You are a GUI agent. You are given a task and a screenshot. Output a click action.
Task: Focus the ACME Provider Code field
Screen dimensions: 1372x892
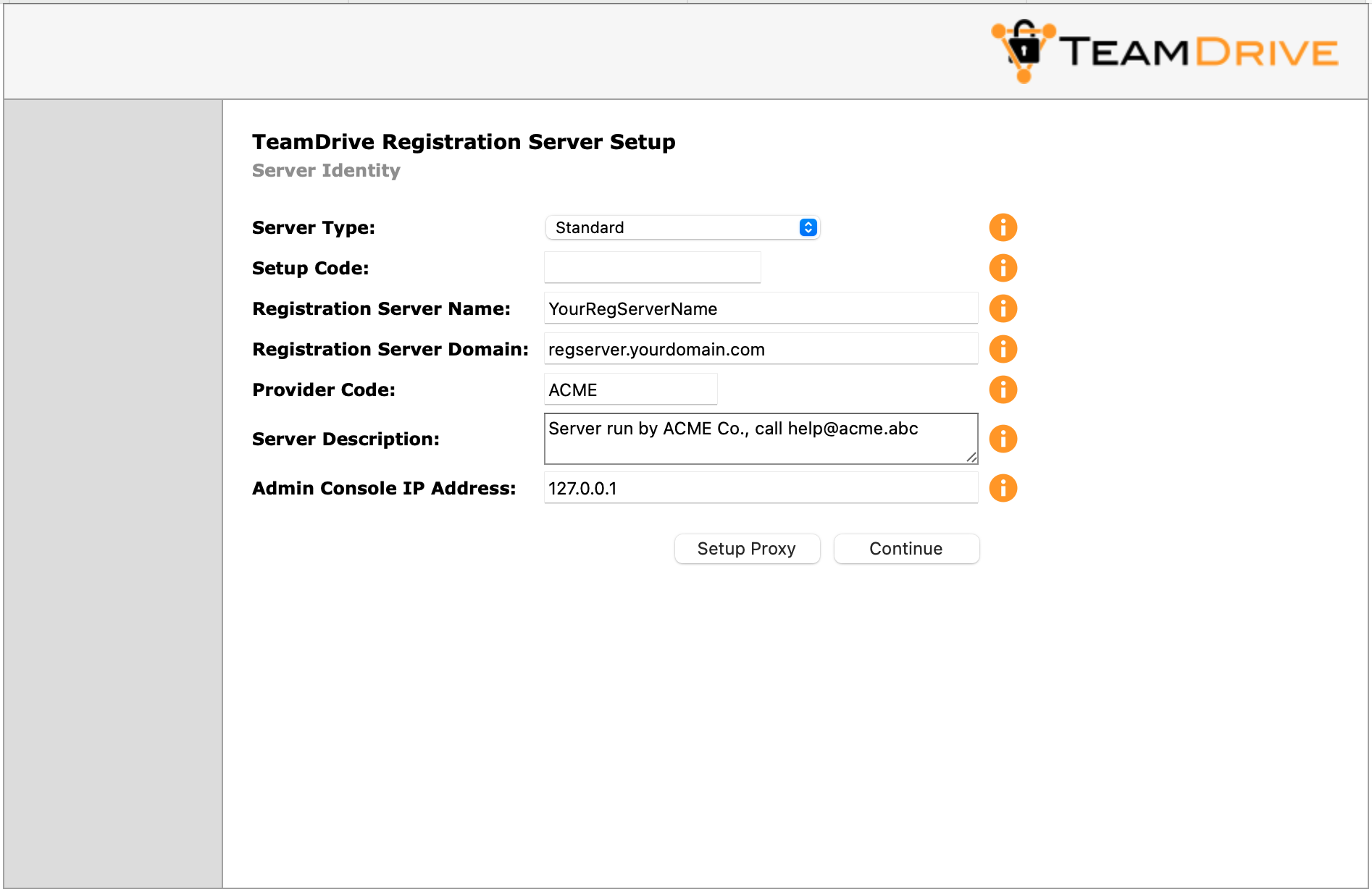click(x=629, y=389)
